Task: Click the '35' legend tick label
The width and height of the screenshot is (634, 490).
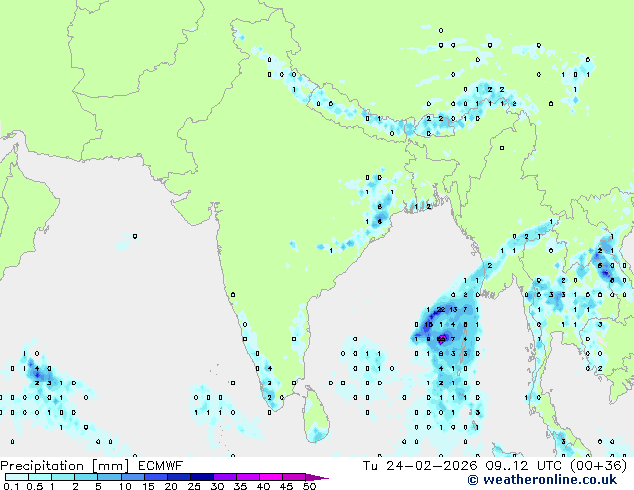Action: (x=240, y=486)
